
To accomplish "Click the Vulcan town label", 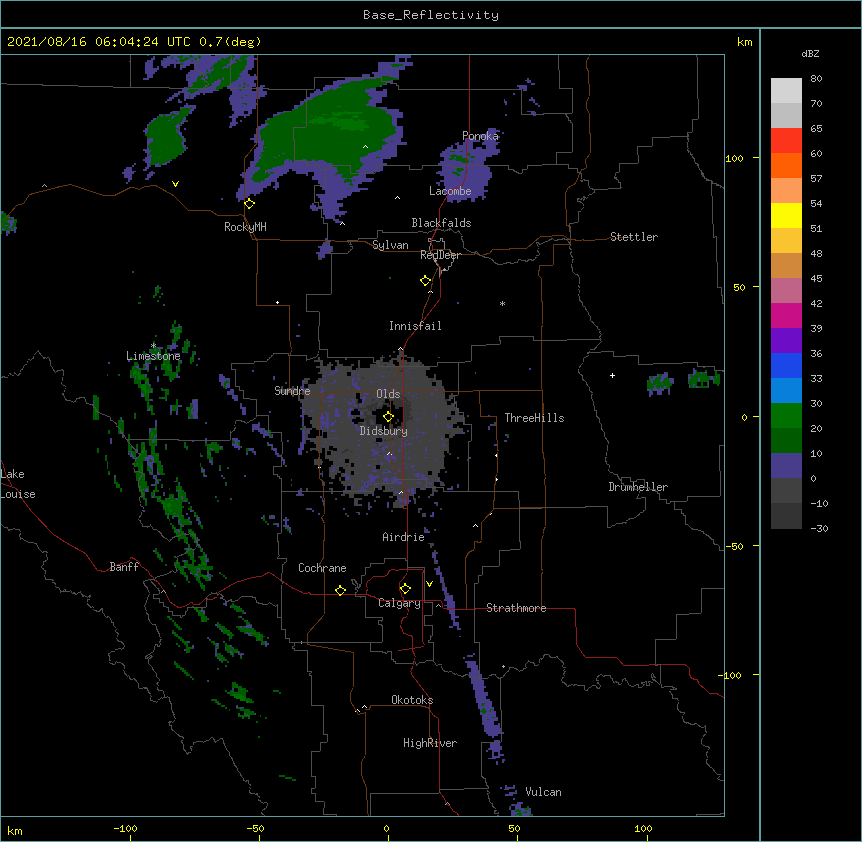I will [x=543, y=792].
